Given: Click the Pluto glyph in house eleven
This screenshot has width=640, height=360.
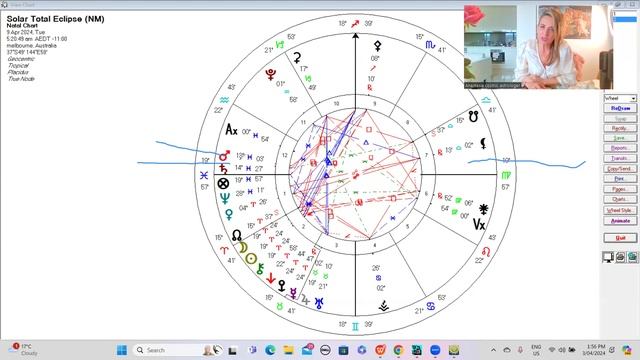Looking at the screenshot, I should tap(270, 74).
